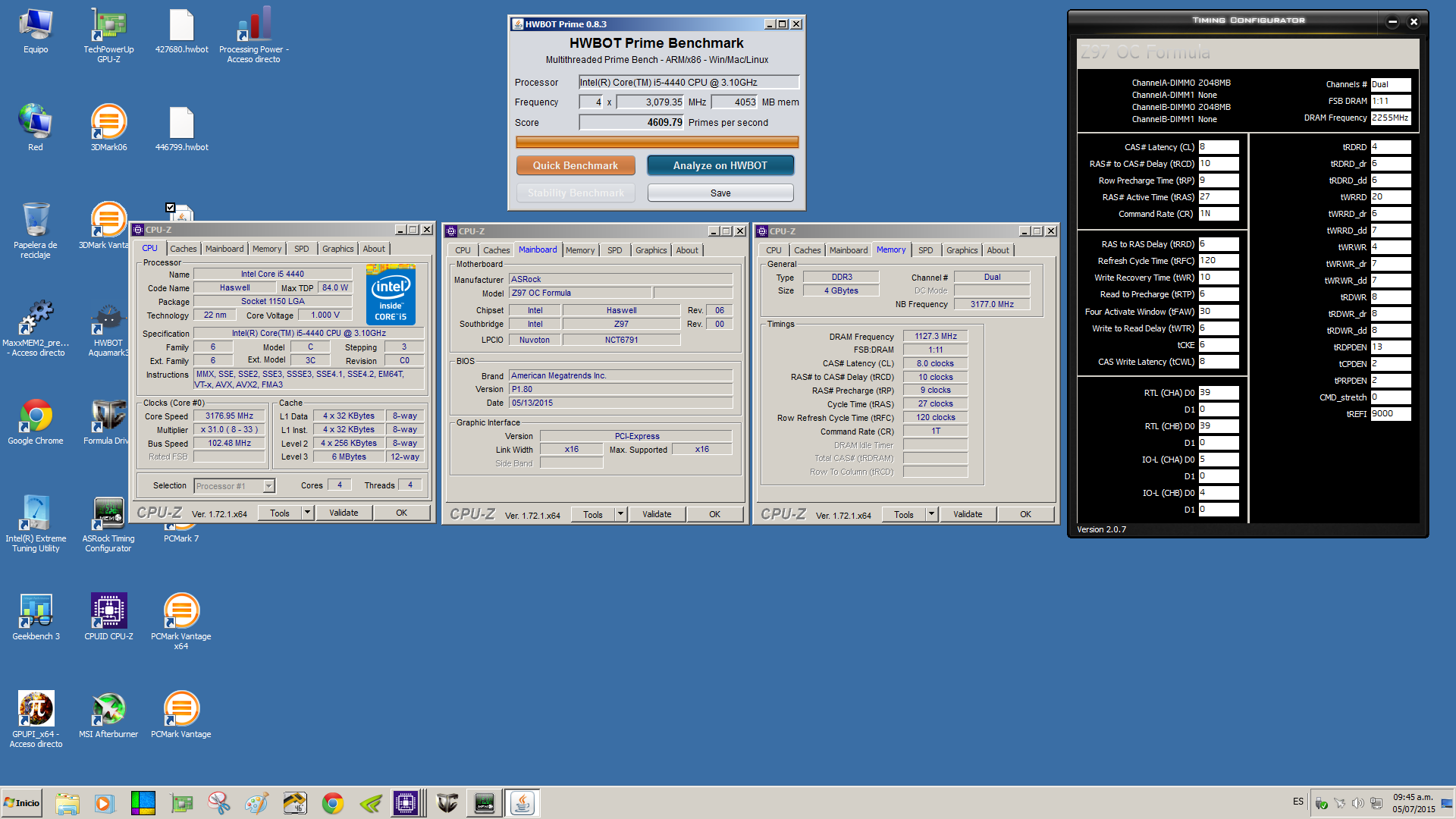1456x819 pixels.
Task: Open Nvidia taskbar icon
Action: (x=371, y=803)
